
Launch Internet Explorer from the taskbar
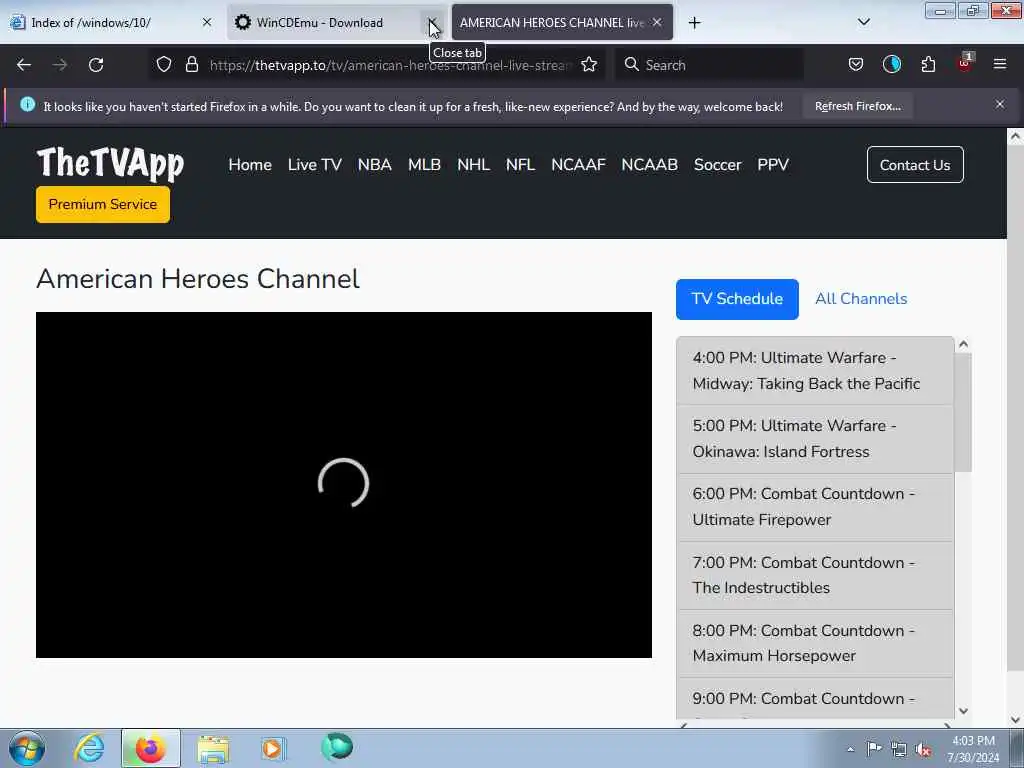pyautogui.click(x=89, y=748)
